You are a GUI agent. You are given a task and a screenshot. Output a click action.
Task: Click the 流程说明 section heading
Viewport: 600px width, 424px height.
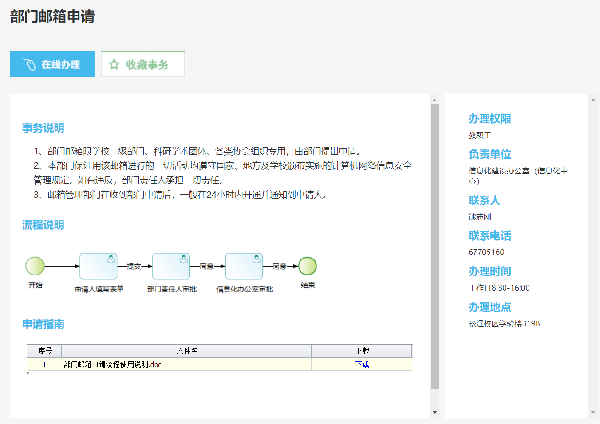[x=43, y=224]
